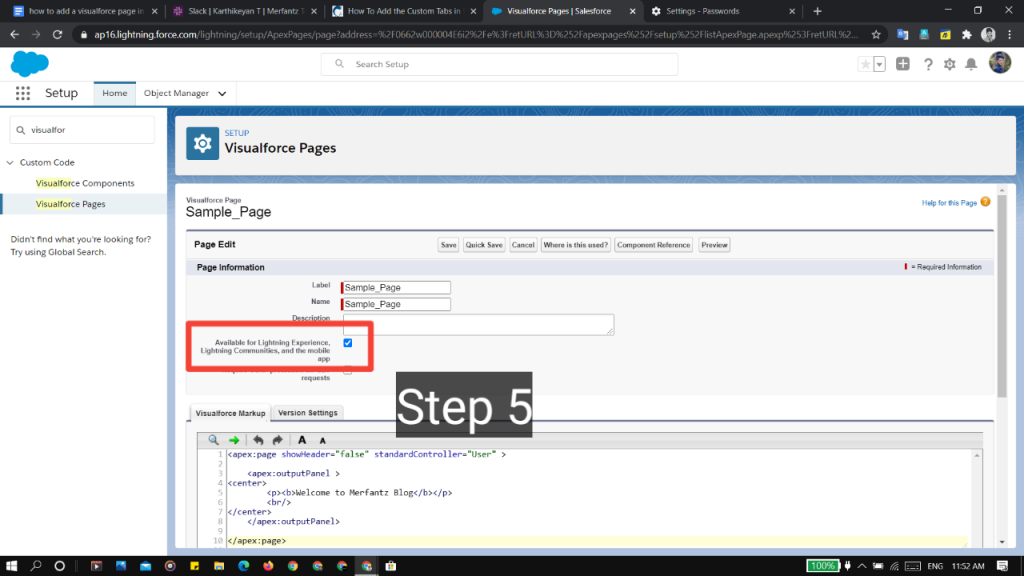The image size is (1024, 576).
Task: Click the green go-to-line arrow in editor
Action: (234, 440)
